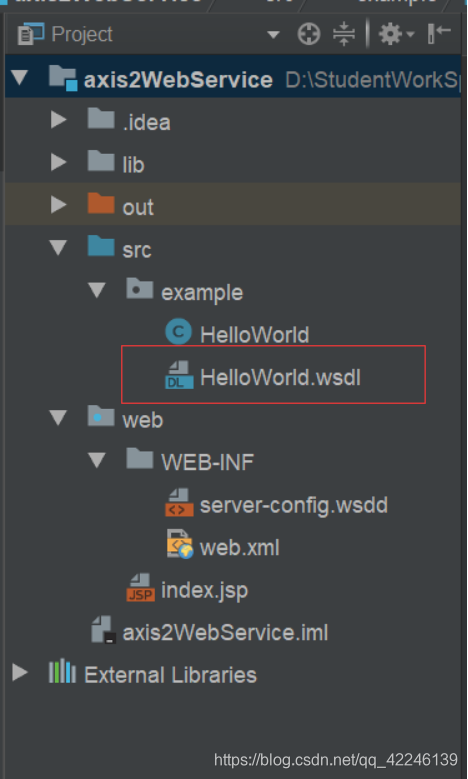This screenshot has height=779, width=468.
Task: Click the lib folder icon
Action: tap(101, 161)
